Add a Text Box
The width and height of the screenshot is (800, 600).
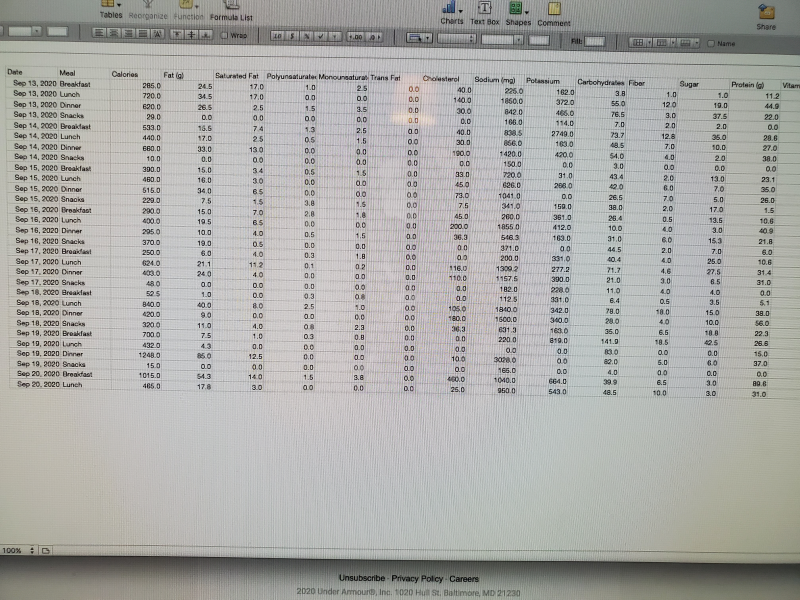pyautogui.click(x=485, y=12)
